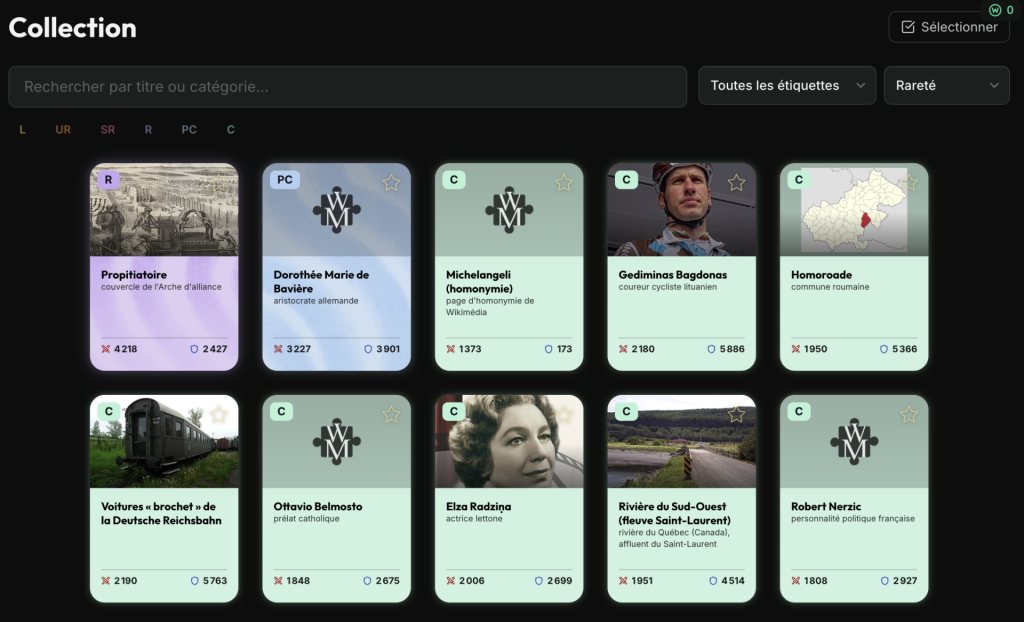The height and width of the screenshot is (622, 1024).
Task: Click swords icon next to 2006
Action: (451, 581)
